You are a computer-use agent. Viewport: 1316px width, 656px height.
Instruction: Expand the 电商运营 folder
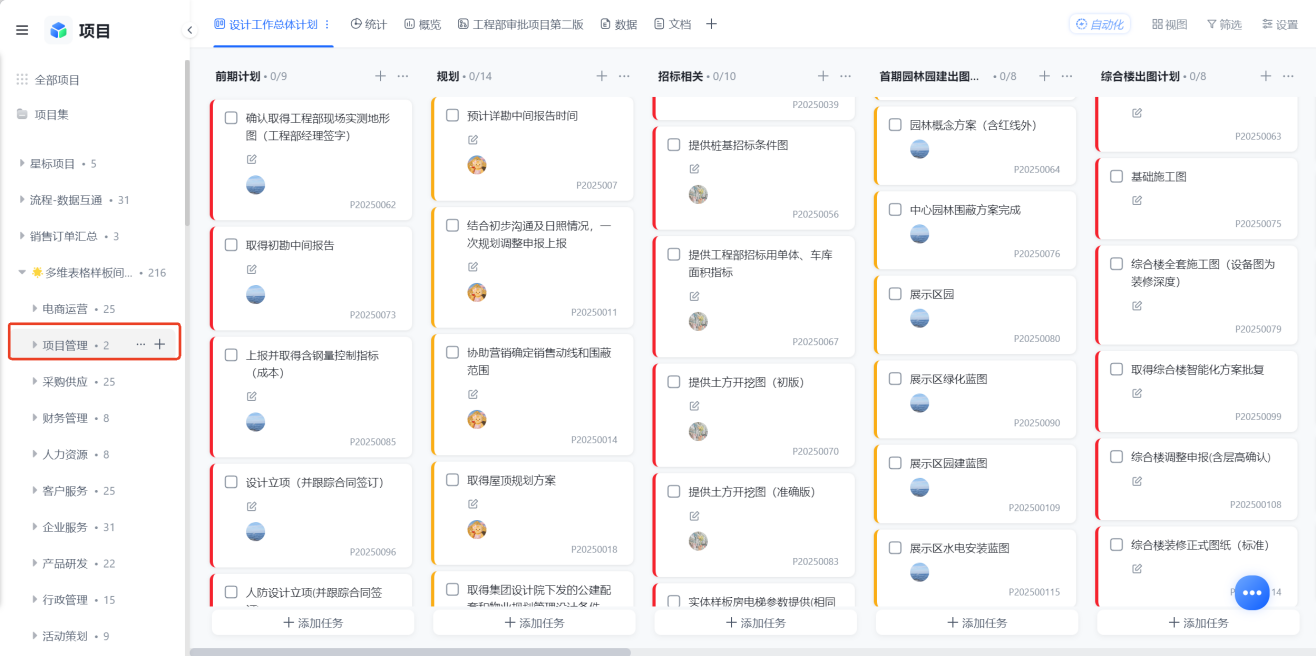pos(35,308)
